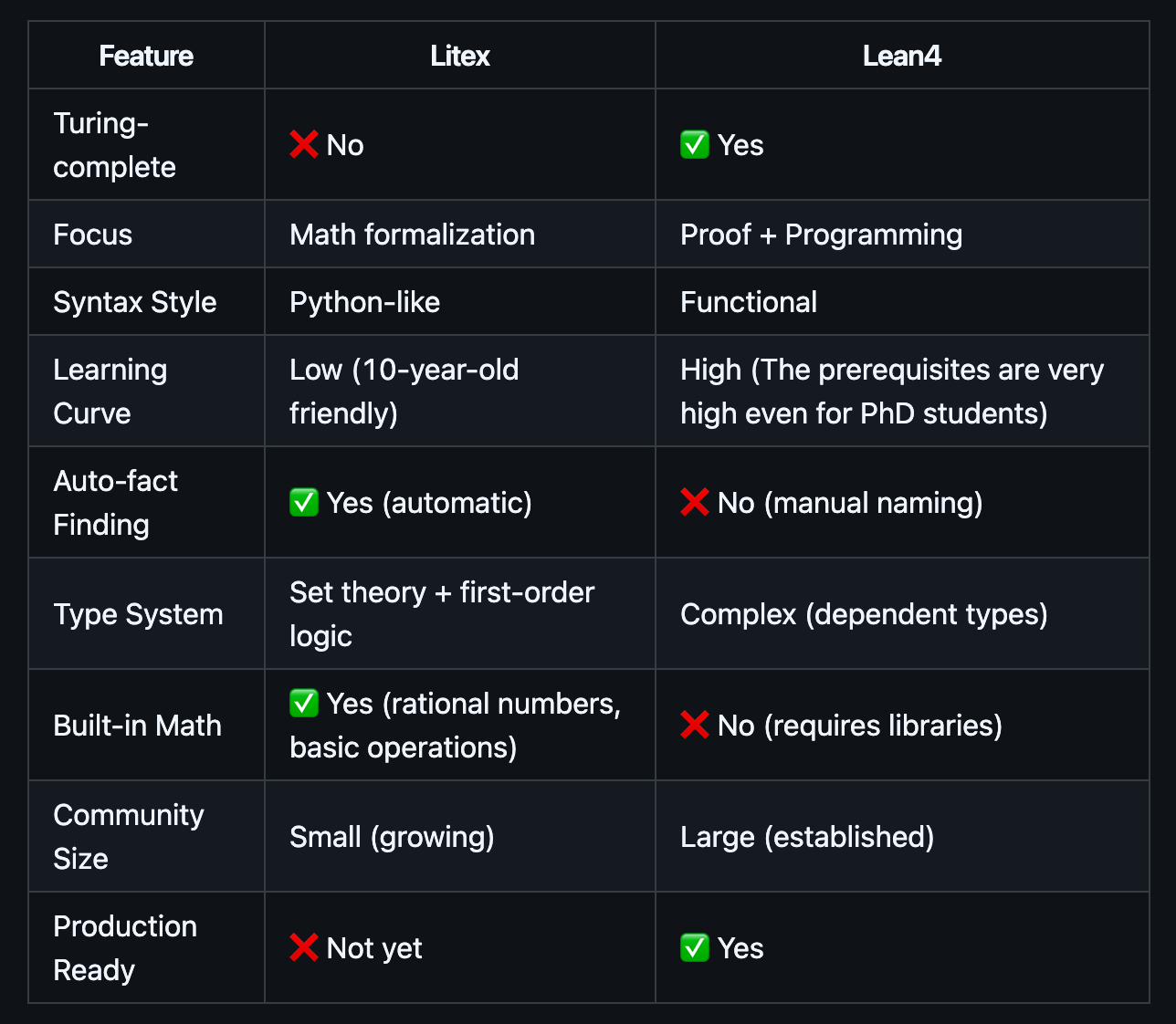Screen dimensions: 1176x1024
Task: Click the "Python-like" syntax style cell
Action: pyautogui.click(x=364, y=302)
